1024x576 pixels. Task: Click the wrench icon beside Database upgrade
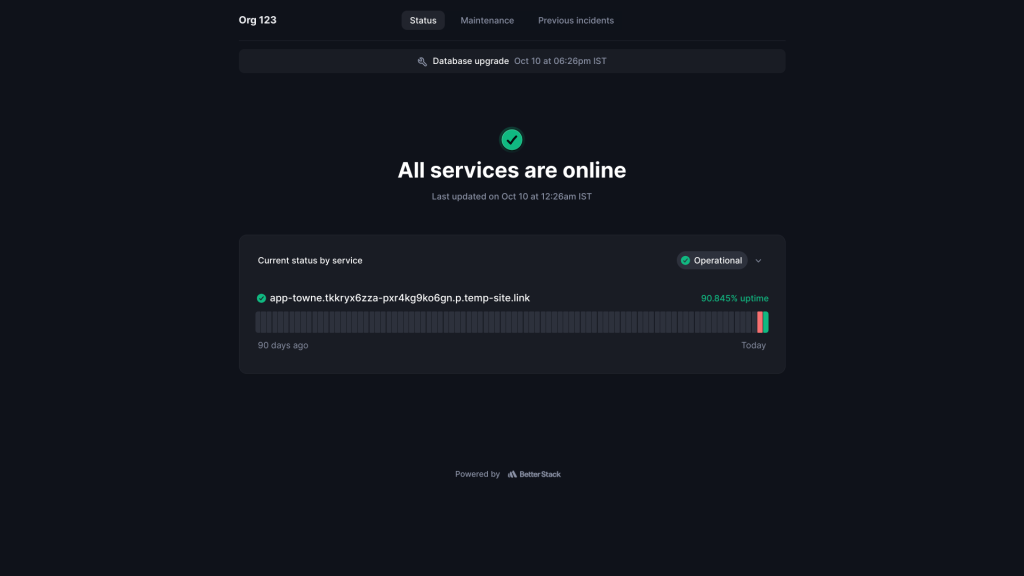(x=422, y=62)
